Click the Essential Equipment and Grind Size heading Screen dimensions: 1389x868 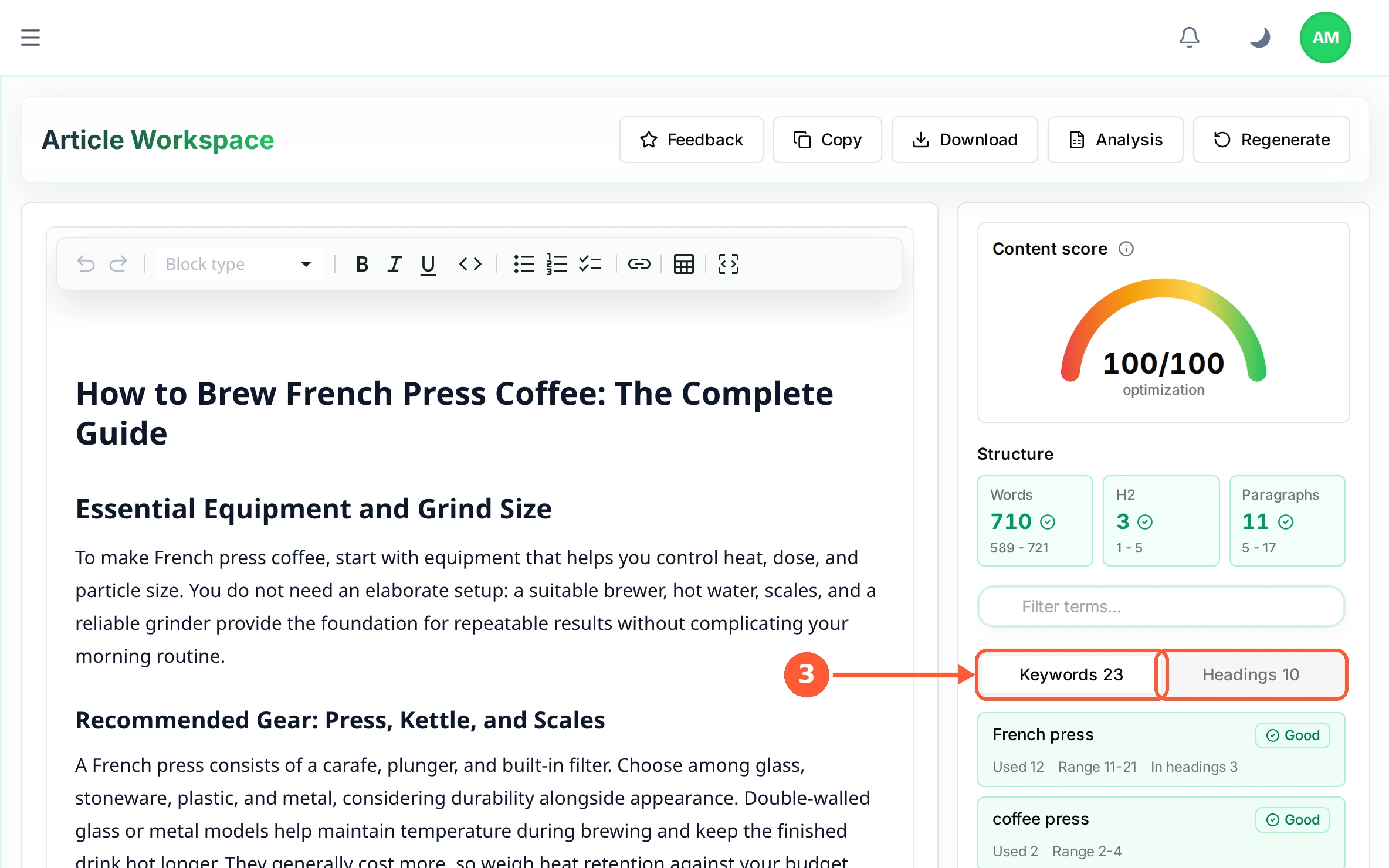(314, 508)
